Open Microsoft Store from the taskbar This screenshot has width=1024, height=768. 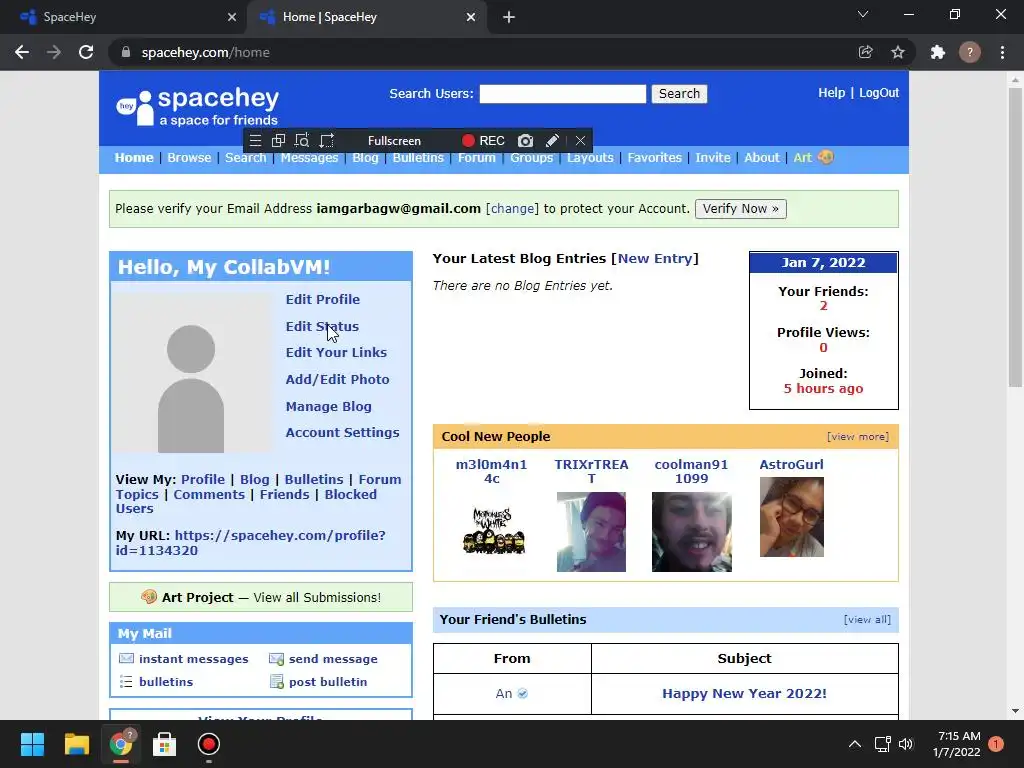tap(164, 744)
